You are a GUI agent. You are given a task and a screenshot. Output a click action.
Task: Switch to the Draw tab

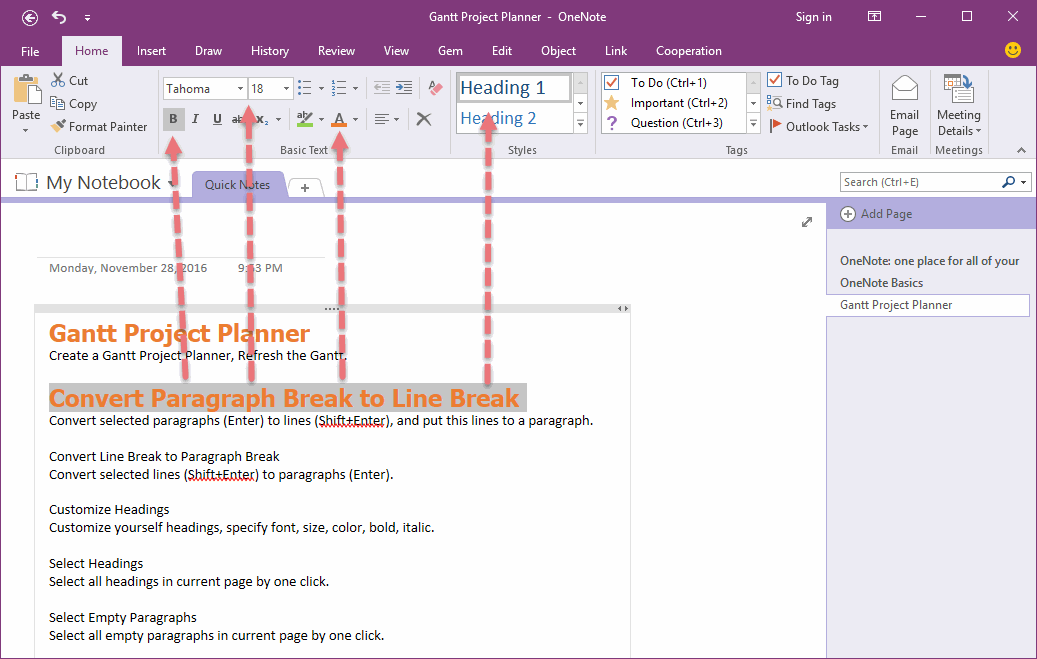[x=208, y=51]
